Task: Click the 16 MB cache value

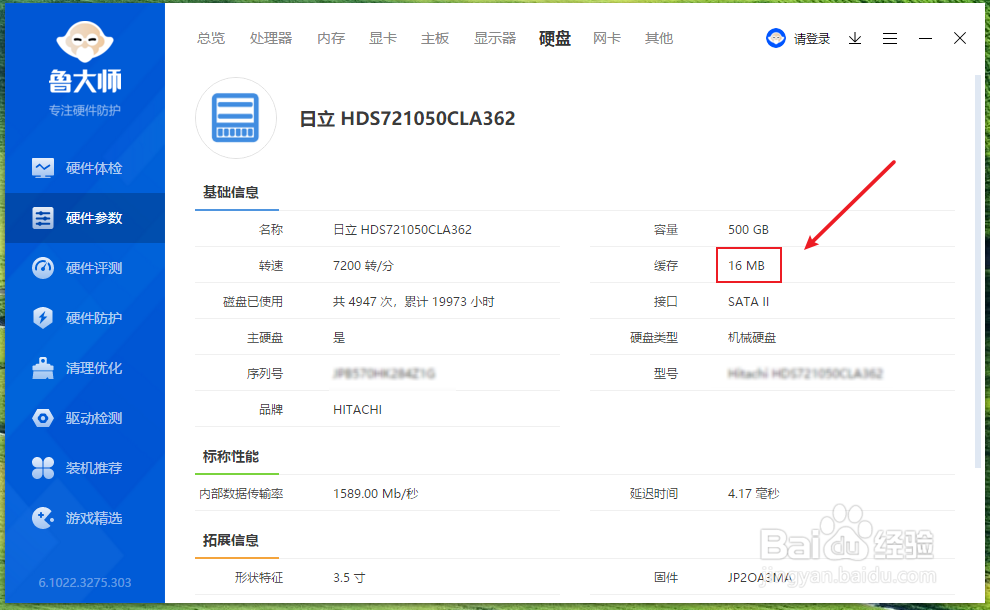Action: pos(746,265)
